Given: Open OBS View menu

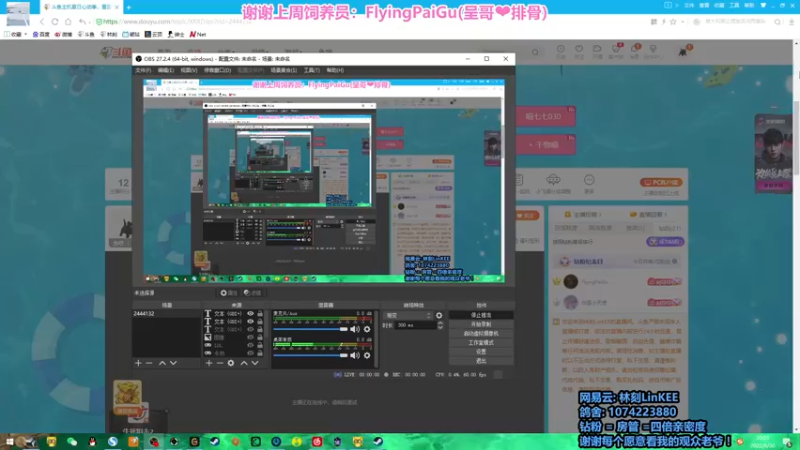Looking at the screenshot, I should point(189,70).
